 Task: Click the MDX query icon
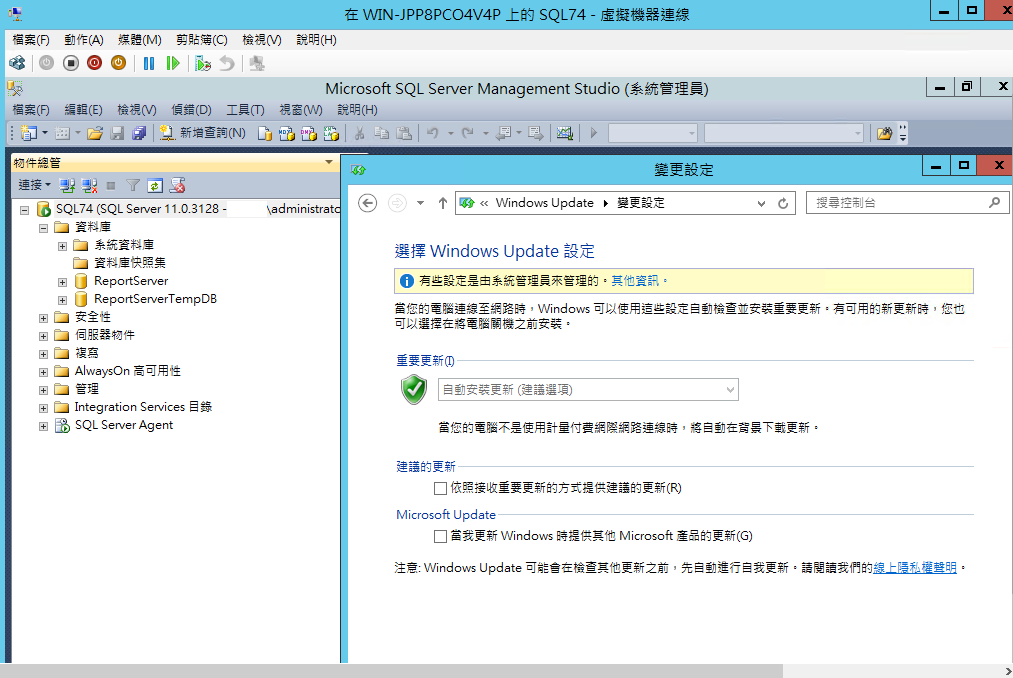point(286,133)
